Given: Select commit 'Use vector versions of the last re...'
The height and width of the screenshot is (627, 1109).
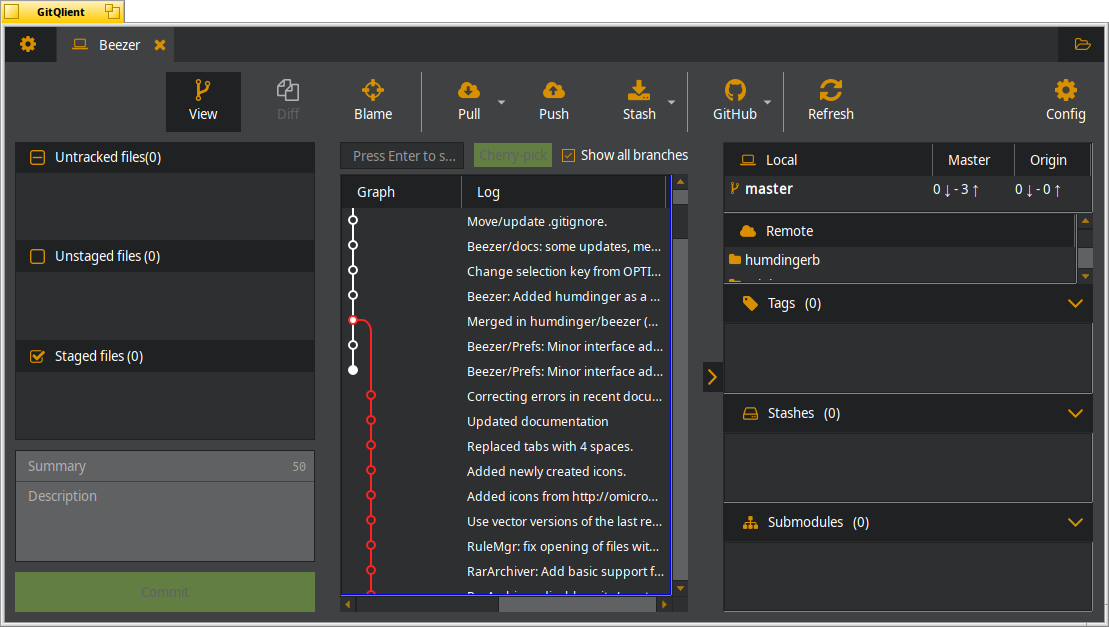Looking at the screenshot, I should [564, 522].
